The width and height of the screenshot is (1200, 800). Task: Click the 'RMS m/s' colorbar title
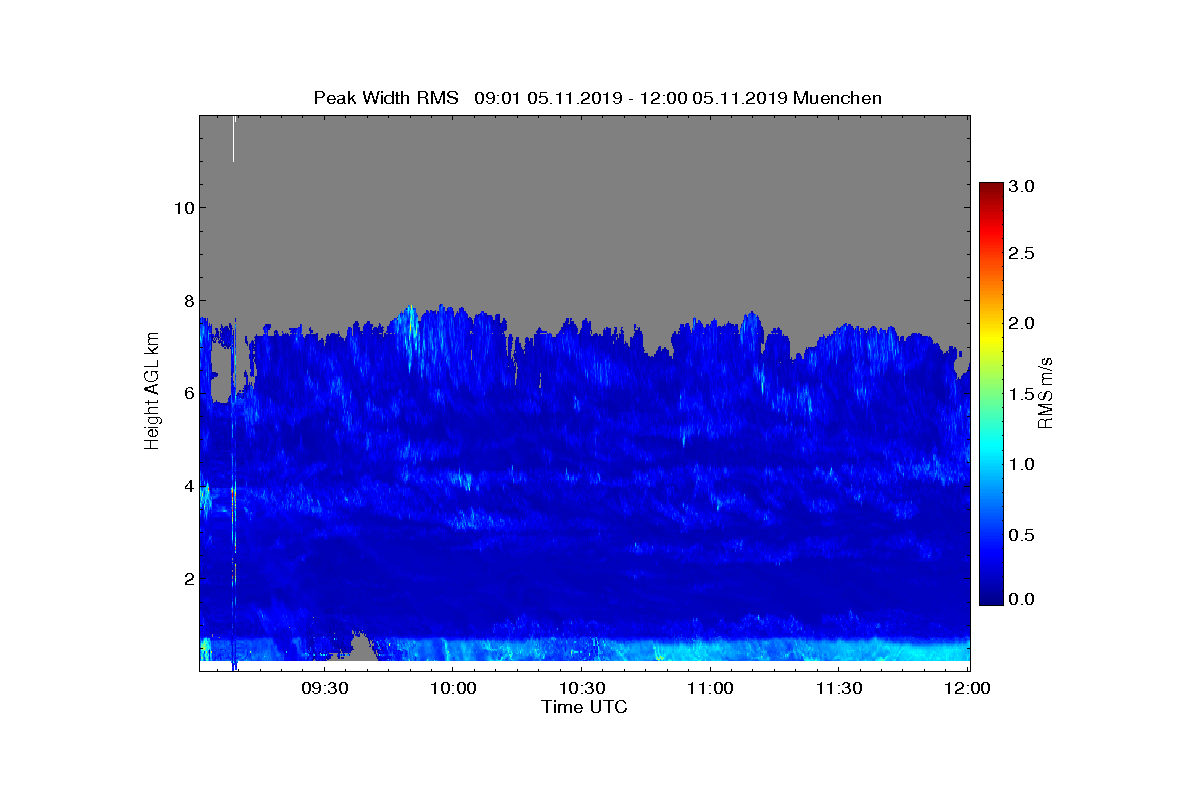coord(1046,392)
